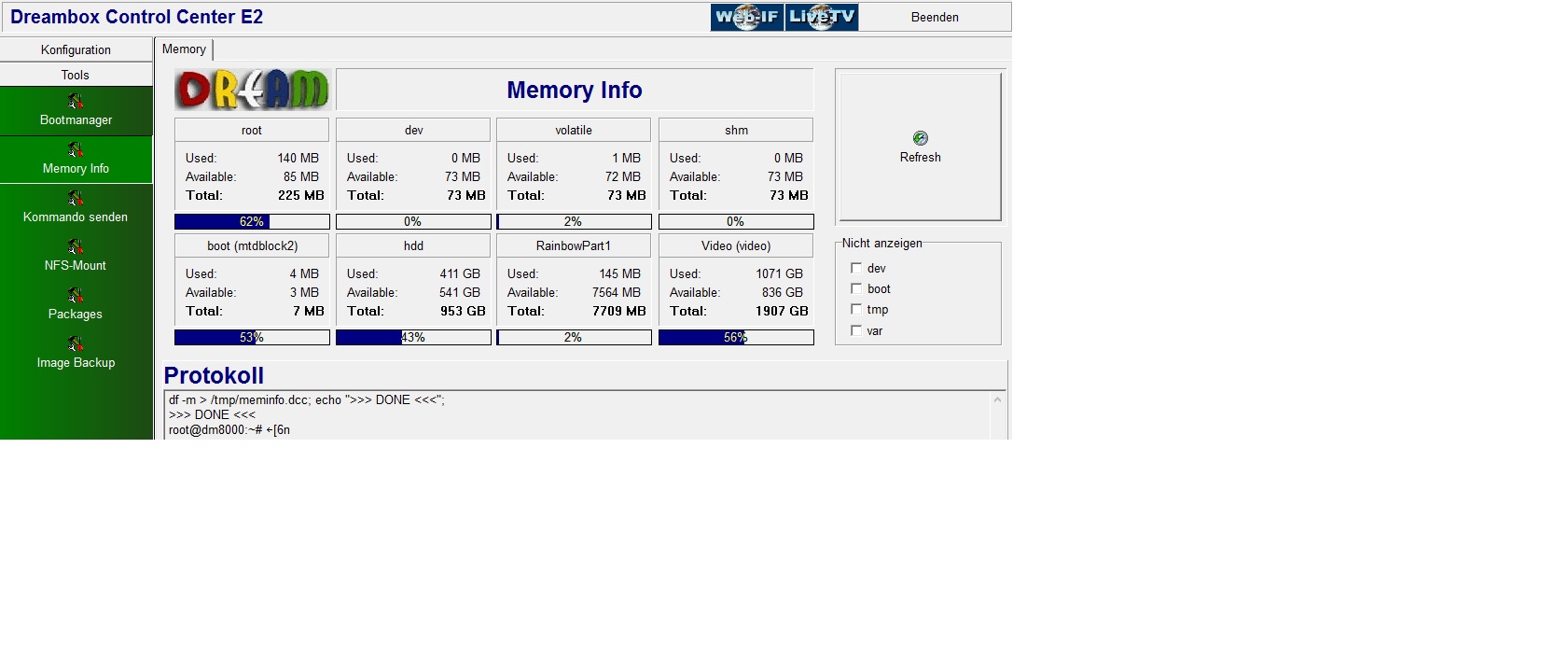Click the Video 56% usage bar
This screenshot has height=672, width=1568.
click(x=736, y=337)
